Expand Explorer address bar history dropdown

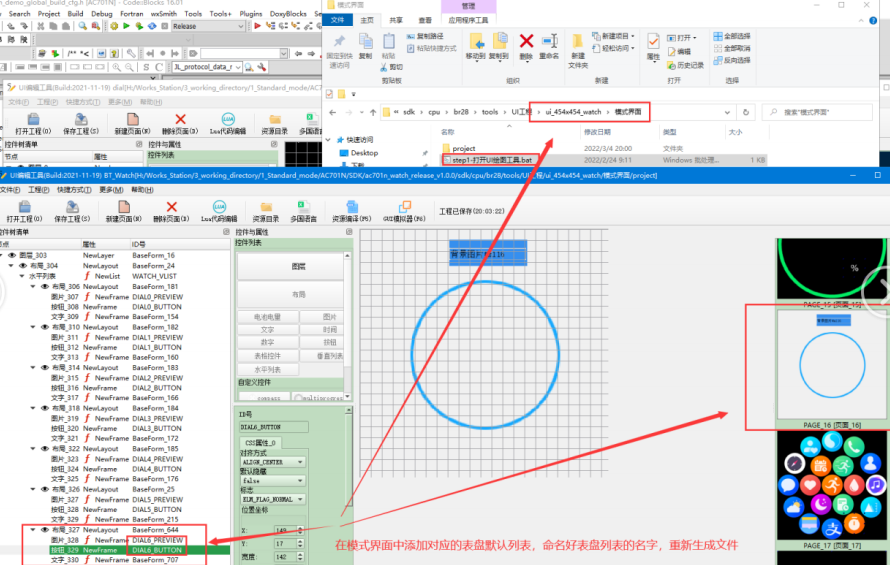pyautogui.click(x=727, y=112)
